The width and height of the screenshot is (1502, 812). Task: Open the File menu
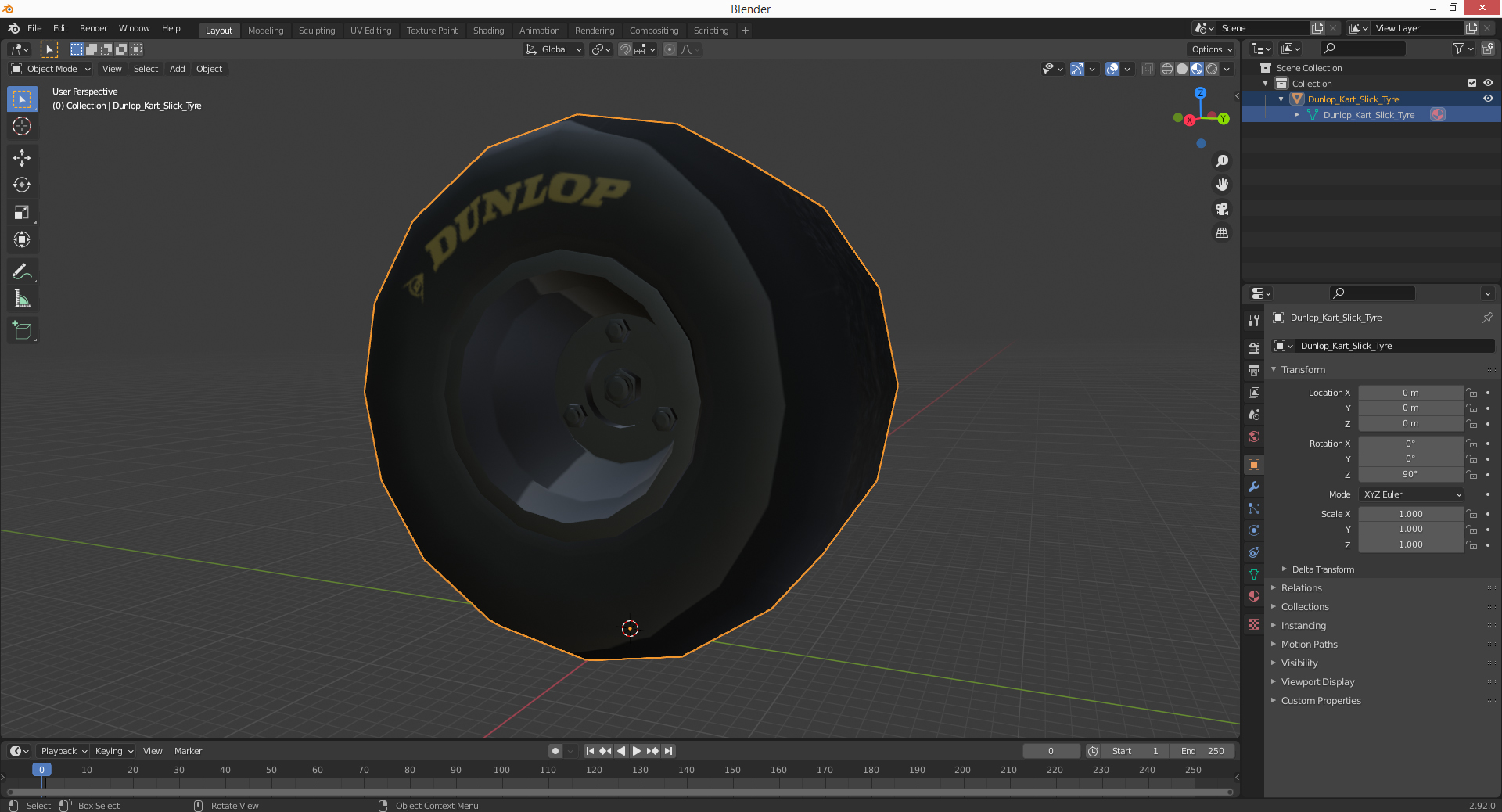click(x=34, y=28)
